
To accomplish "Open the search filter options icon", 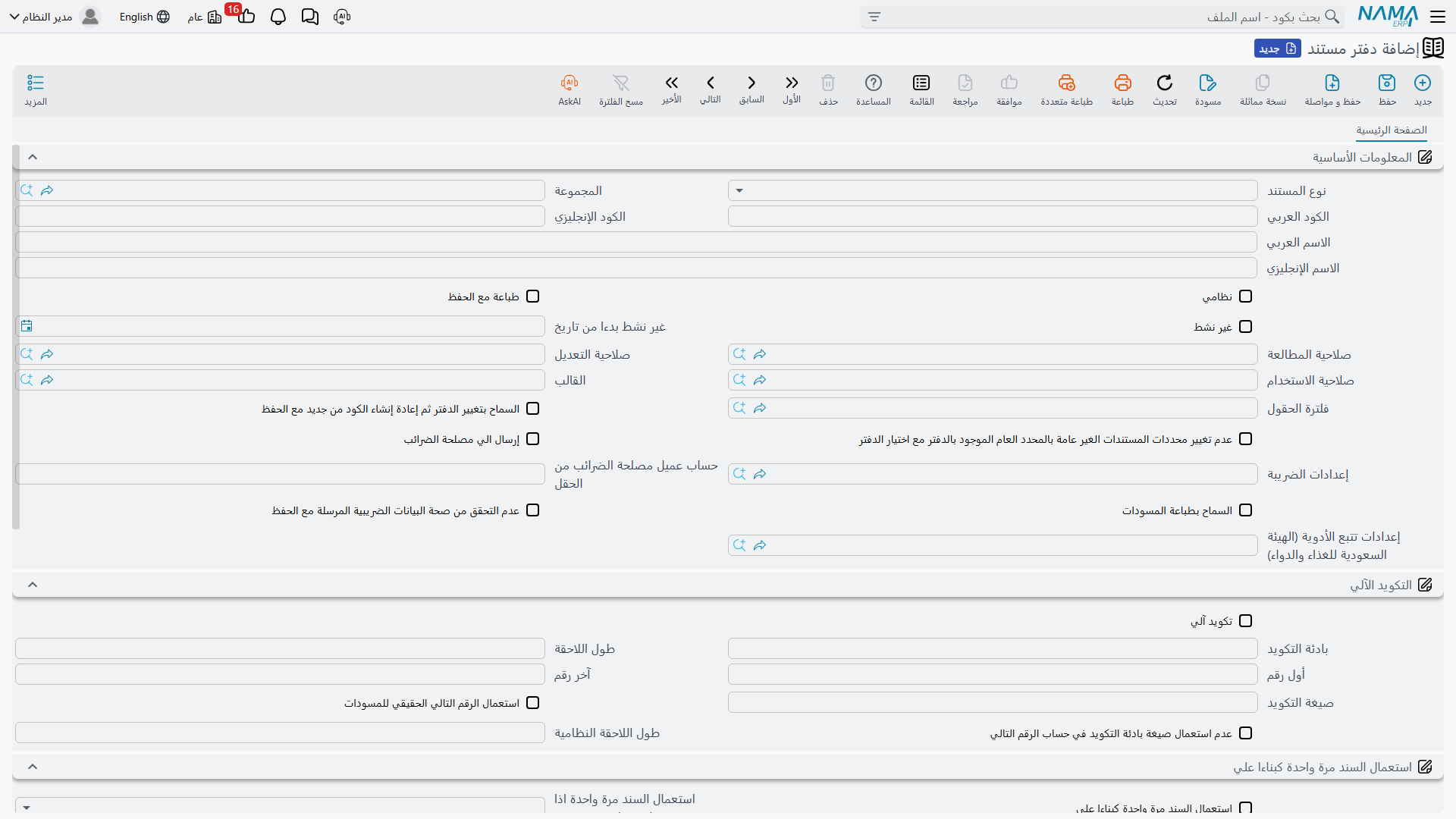I will [874, 17].
